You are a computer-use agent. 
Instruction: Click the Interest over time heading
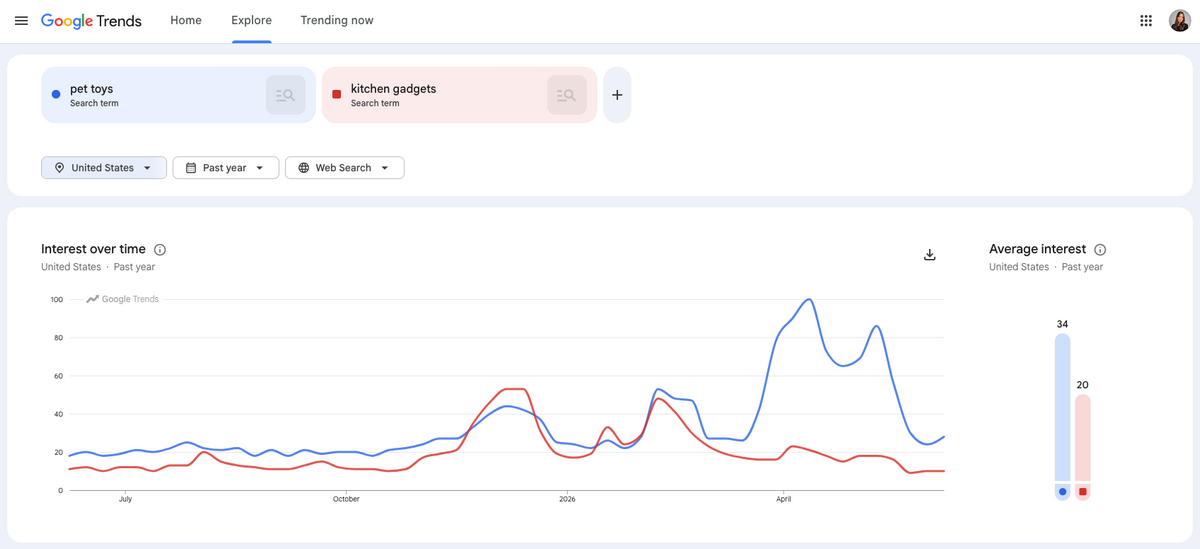tap(93, 249)
